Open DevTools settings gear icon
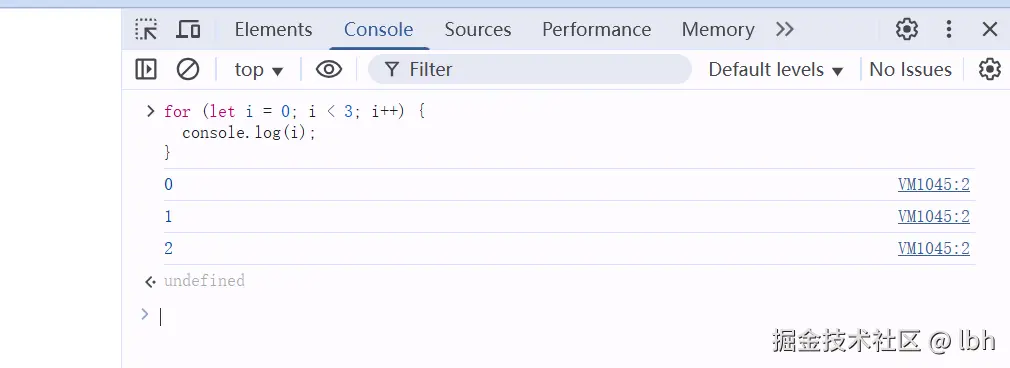The height and width of the screenshot is (368, 1010). point(907,29)
